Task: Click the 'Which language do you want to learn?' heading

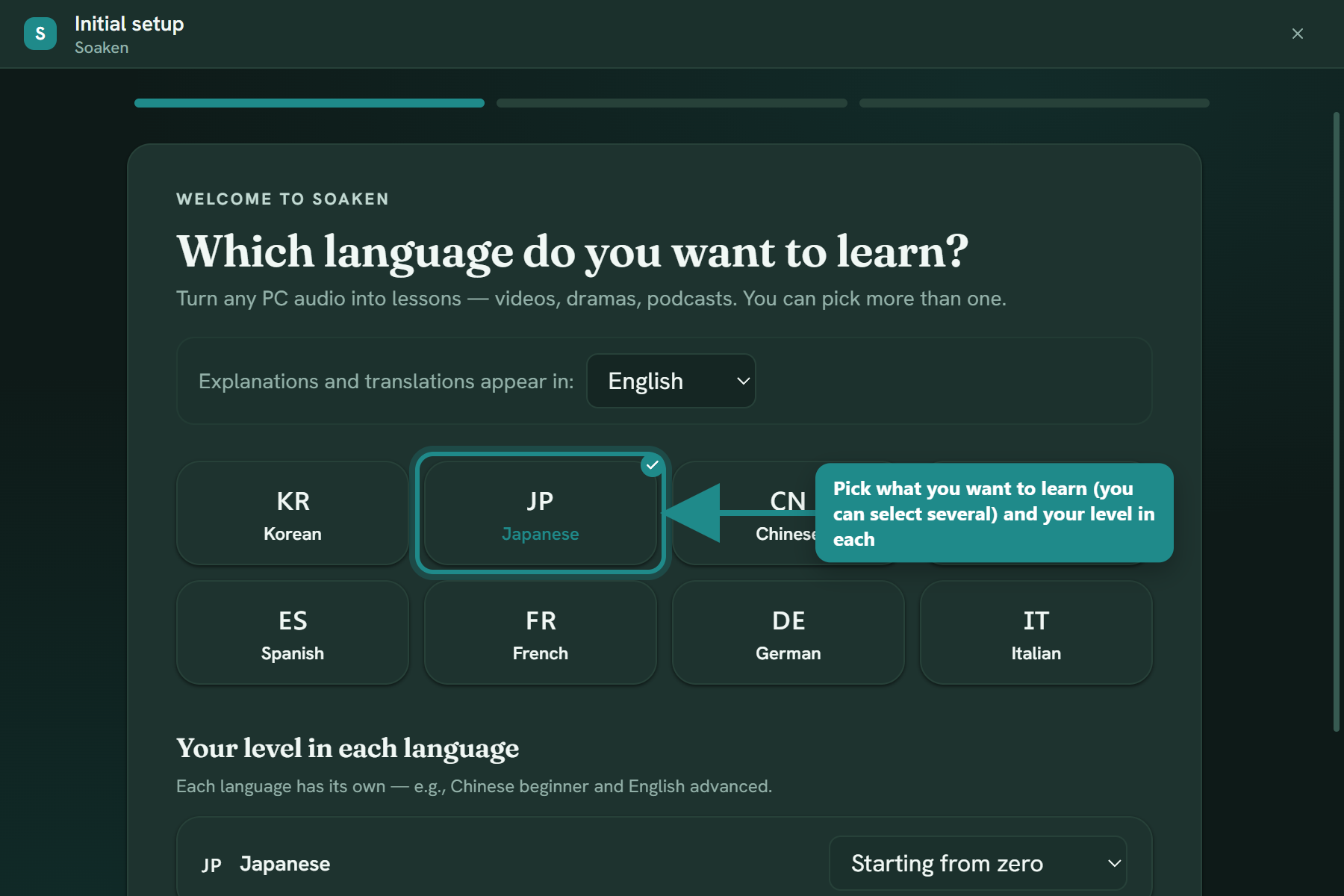Action: tap(573, 252)
